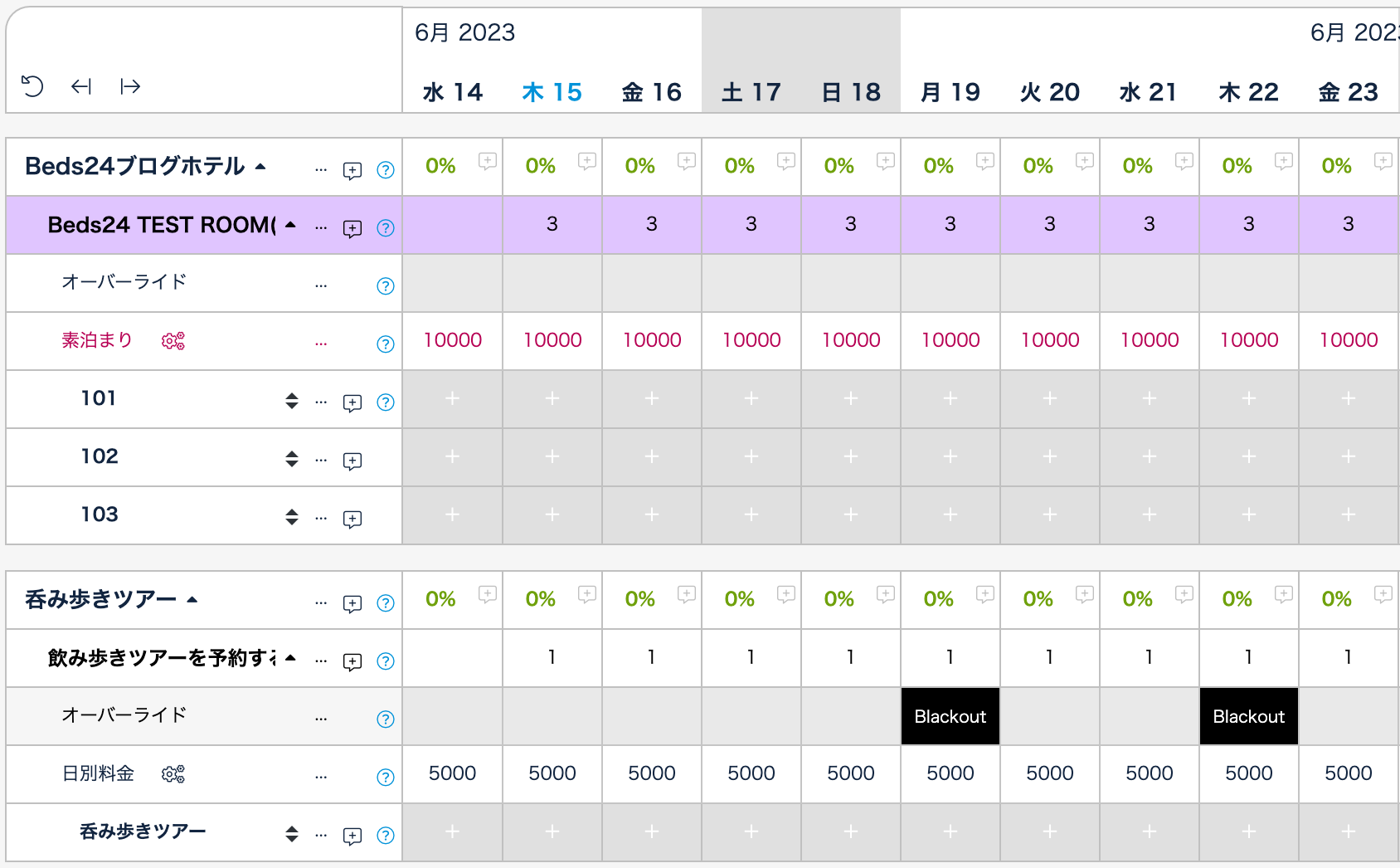This screenshot has width=1400, height=868.
Task: Collapse the Beds24ブログホテル property
Action: (x=260, y=167)
